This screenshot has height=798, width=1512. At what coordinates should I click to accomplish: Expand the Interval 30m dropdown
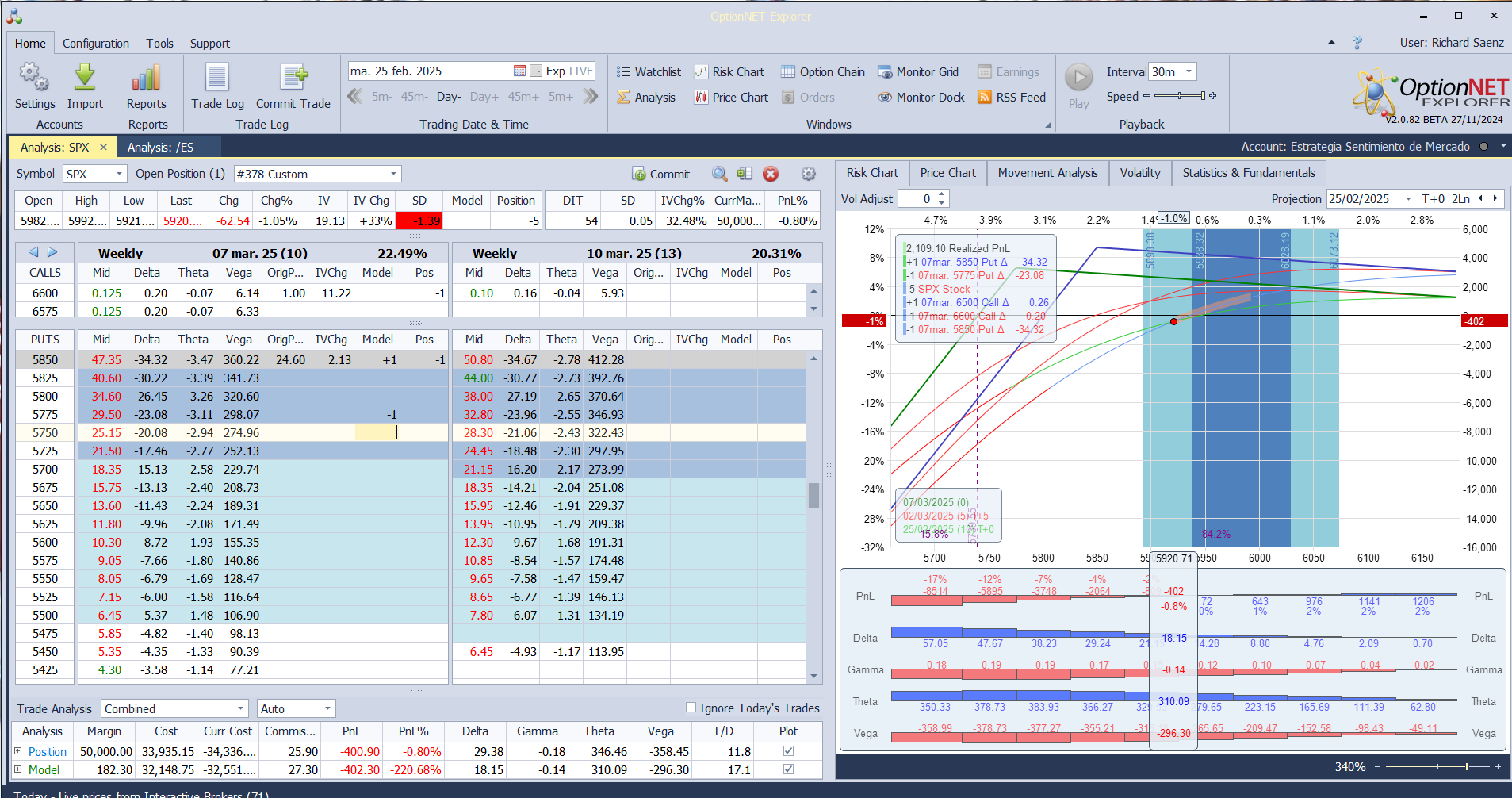point(1189,72)
